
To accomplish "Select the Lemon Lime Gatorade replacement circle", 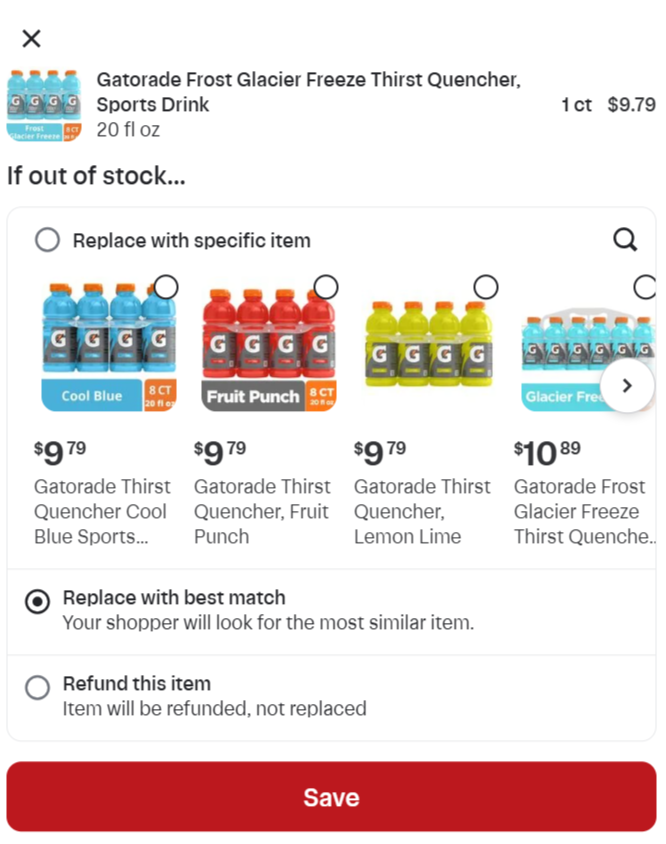I will pos(486,288).
